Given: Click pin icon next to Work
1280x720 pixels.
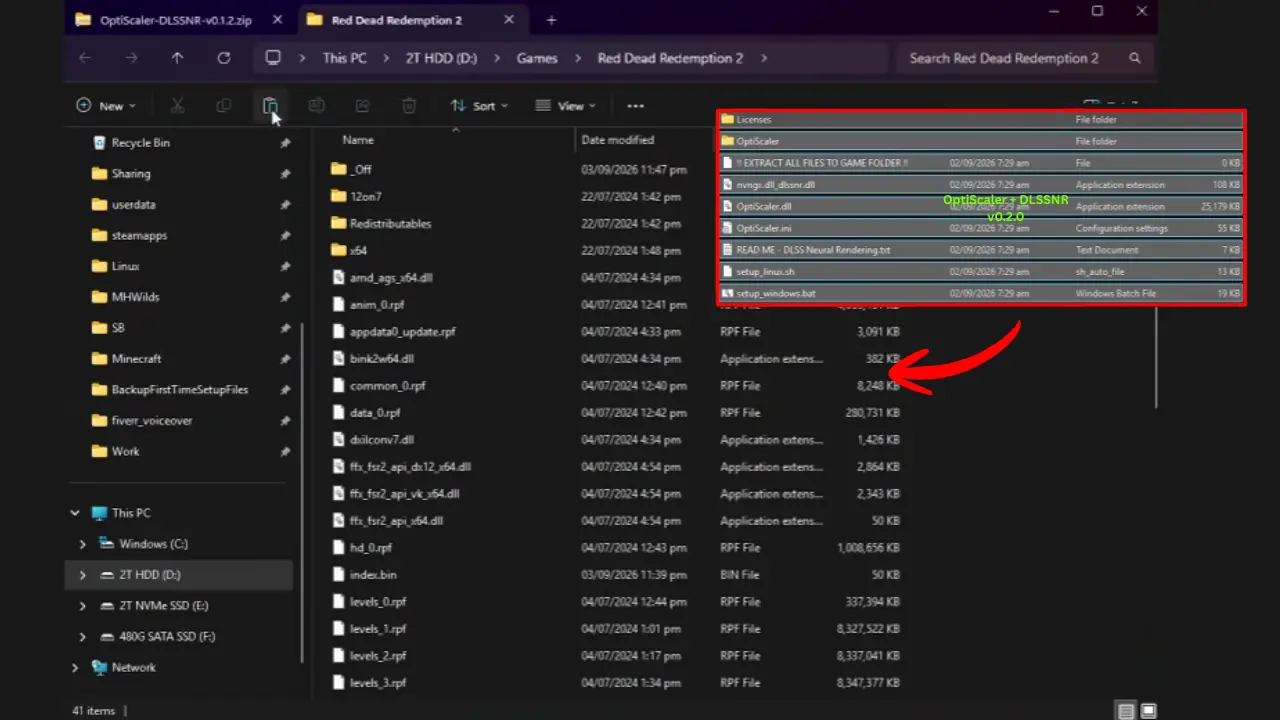Looking at the screenshot, I should pos(285,452).
